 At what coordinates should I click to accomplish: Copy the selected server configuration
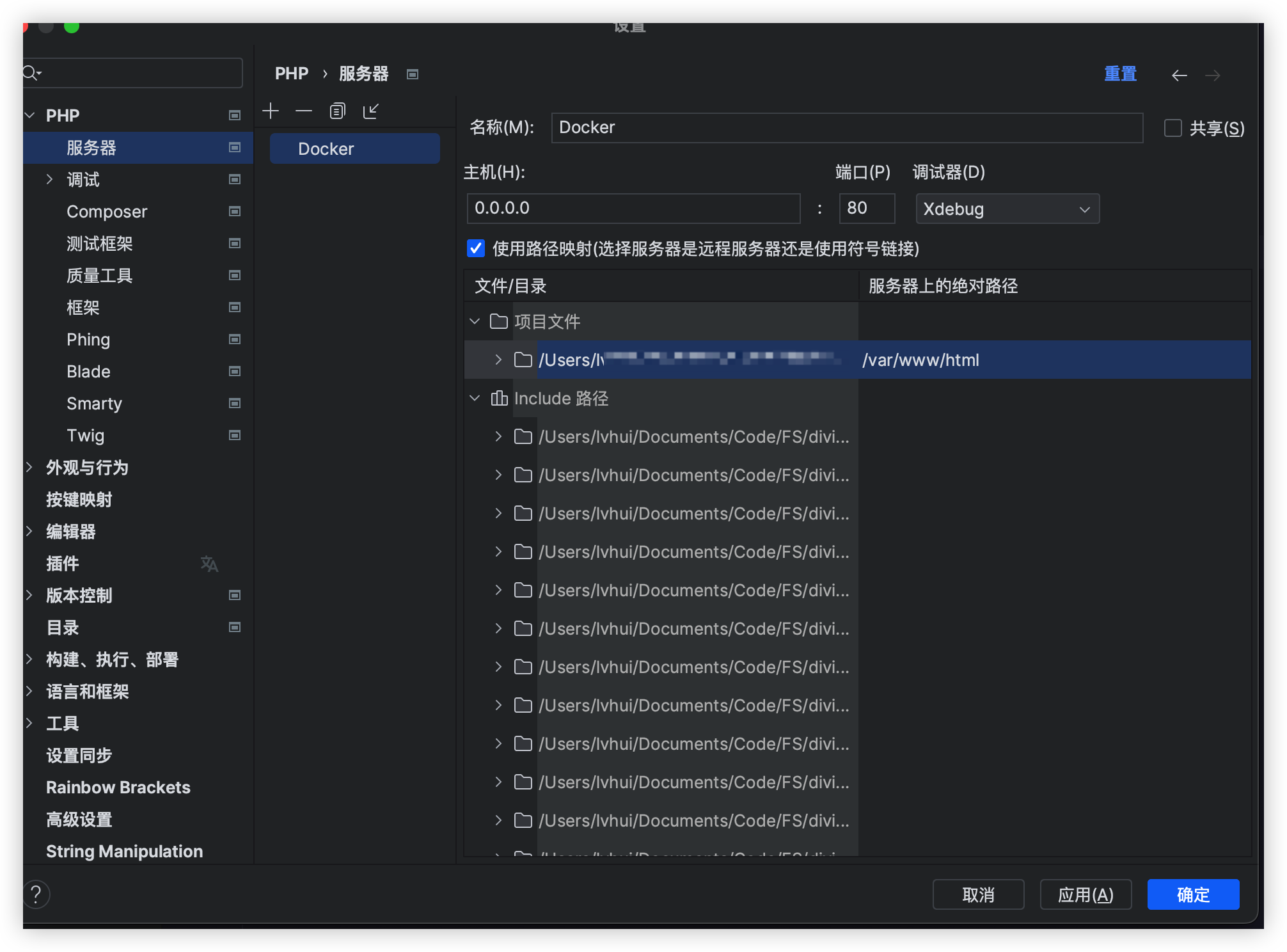pos(337,111)
